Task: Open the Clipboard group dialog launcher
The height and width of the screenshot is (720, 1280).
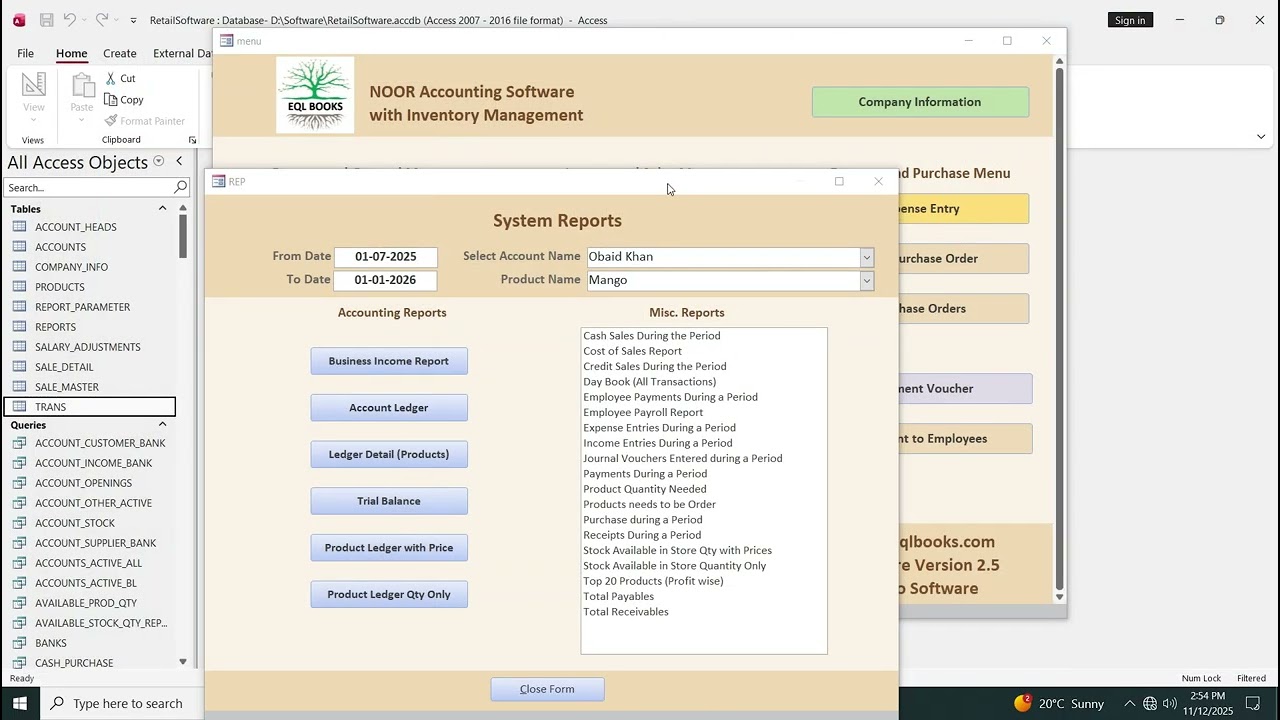Action: click(192, 140)
